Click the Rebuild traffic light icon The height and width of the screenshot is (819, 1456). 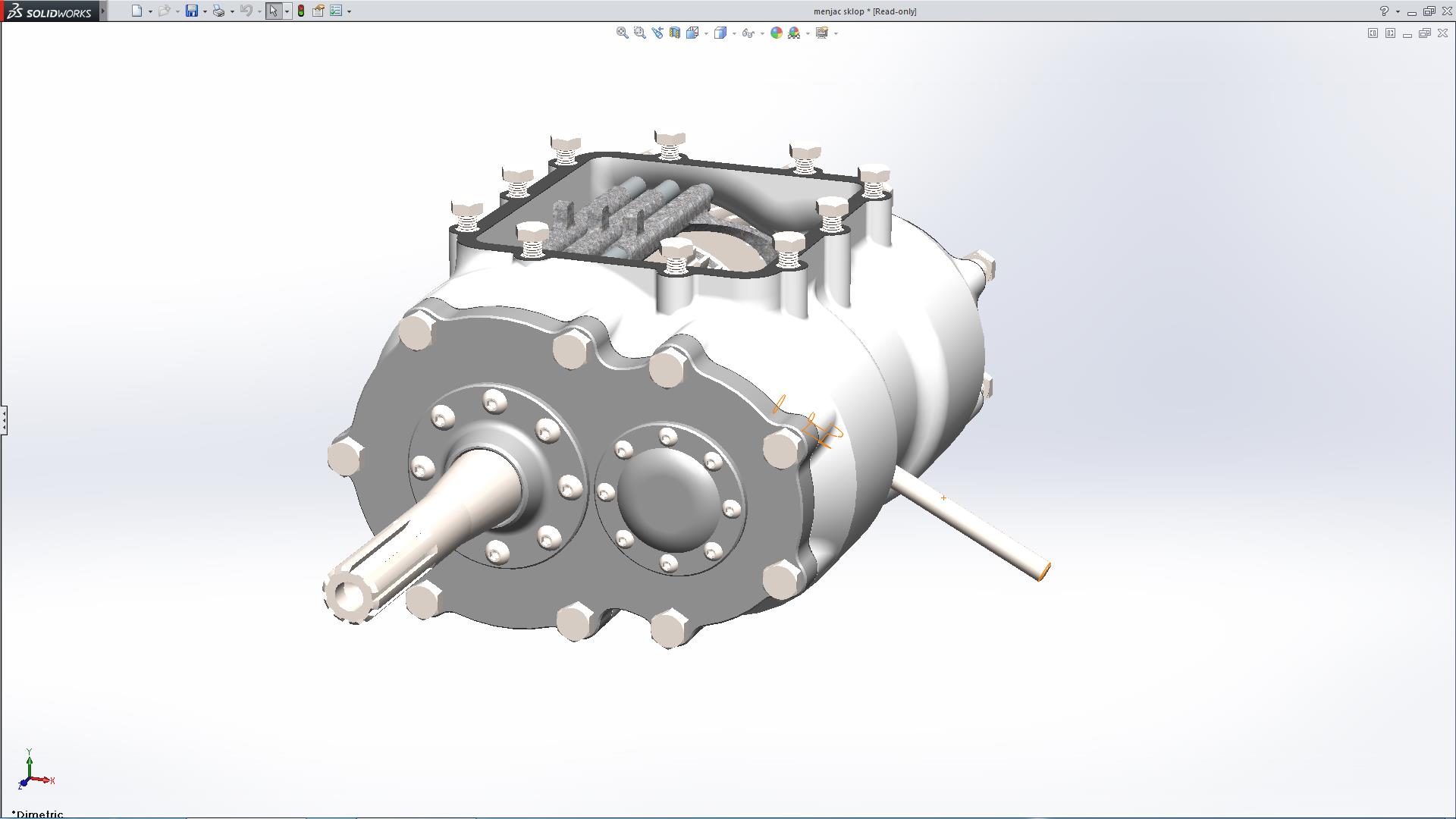[301, 11]
